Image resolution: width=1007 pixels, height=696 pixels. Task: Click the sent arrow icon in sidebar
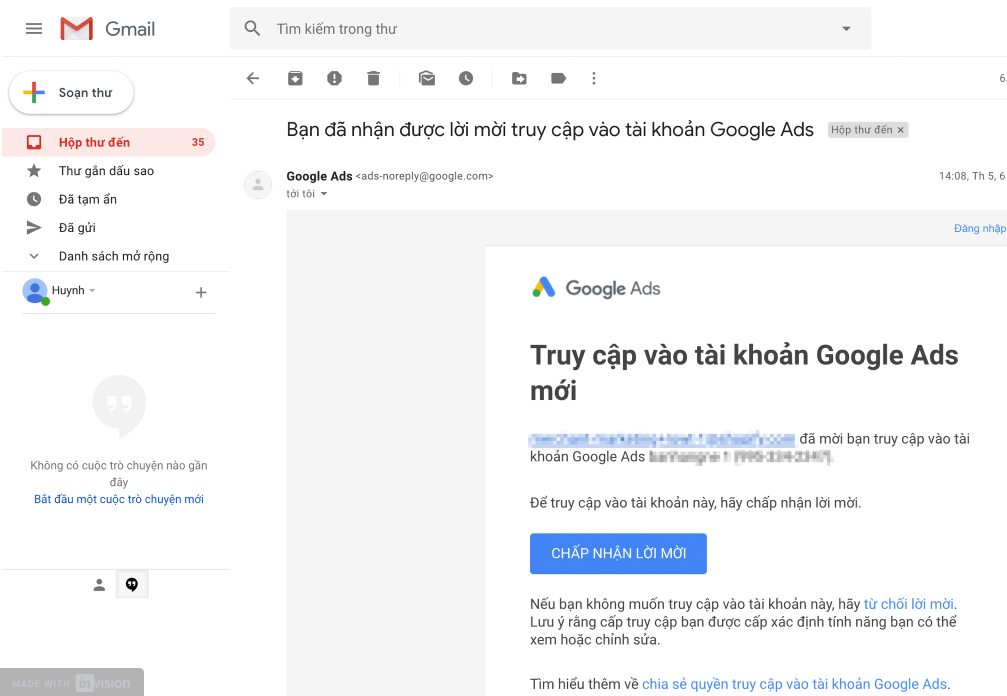point(34,227)
